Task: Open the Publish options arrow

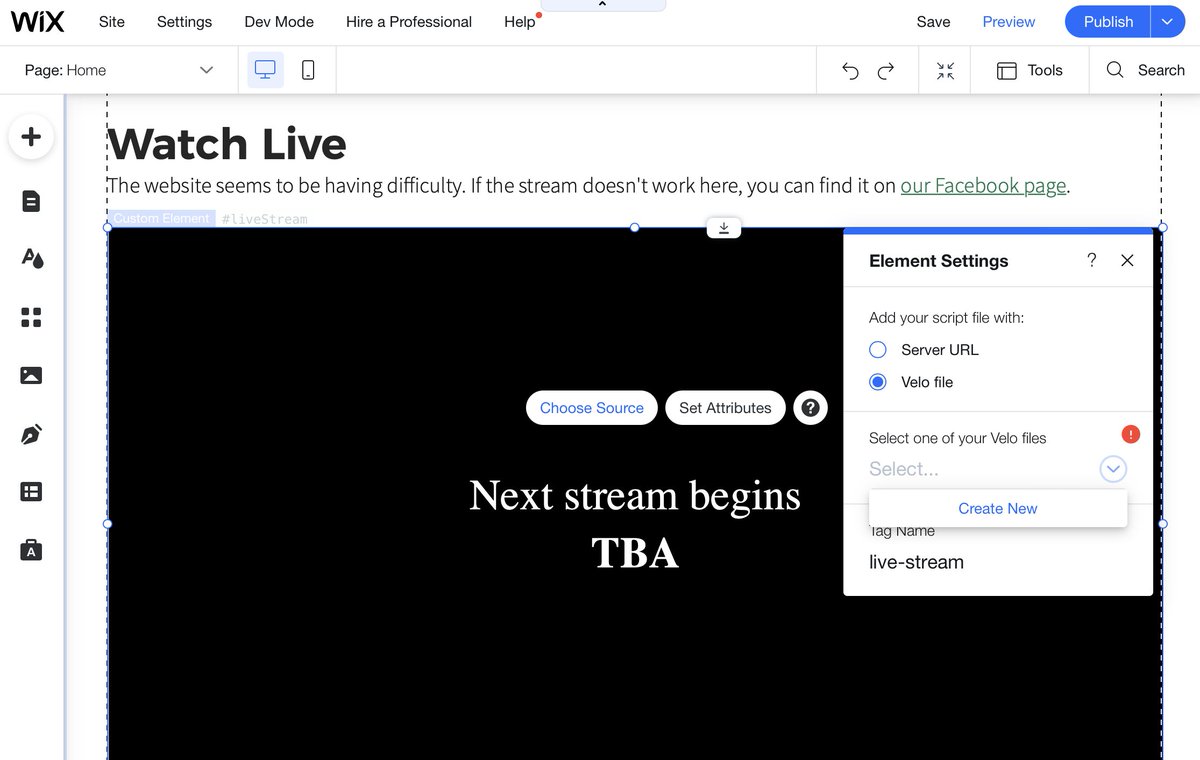Action: [x=1167, y=21]
